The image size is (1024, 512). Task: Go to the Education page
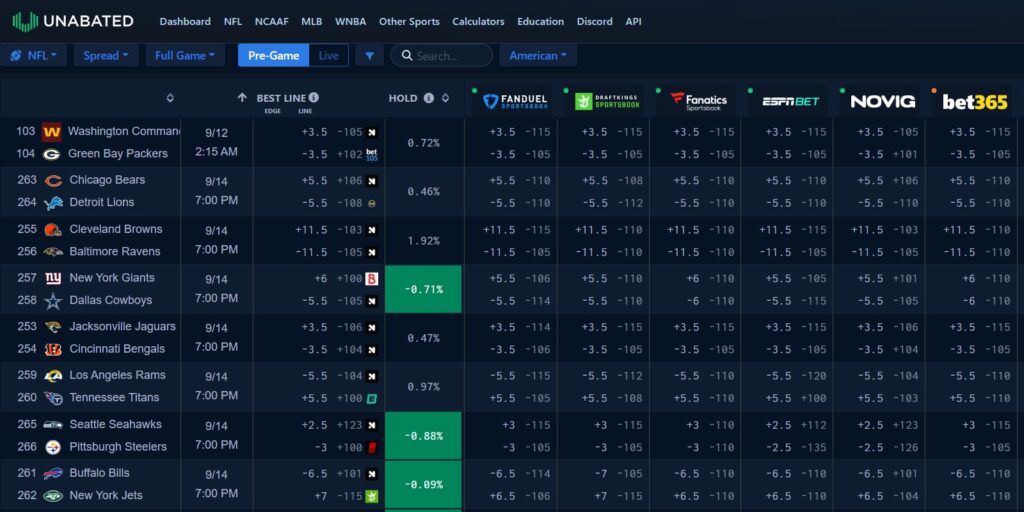tap(541, 22)
